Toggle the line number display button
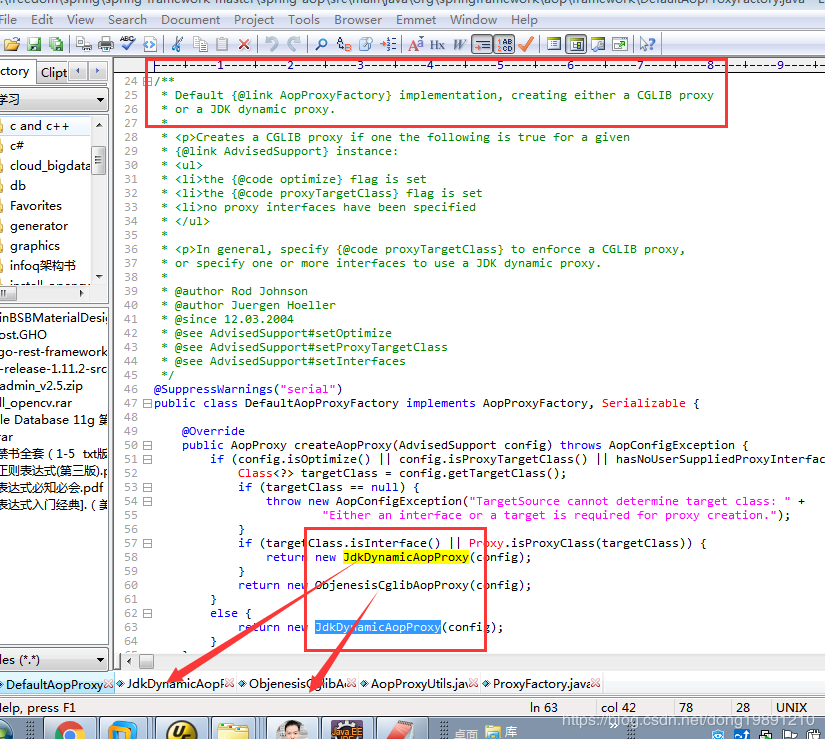 coord(504,44)
